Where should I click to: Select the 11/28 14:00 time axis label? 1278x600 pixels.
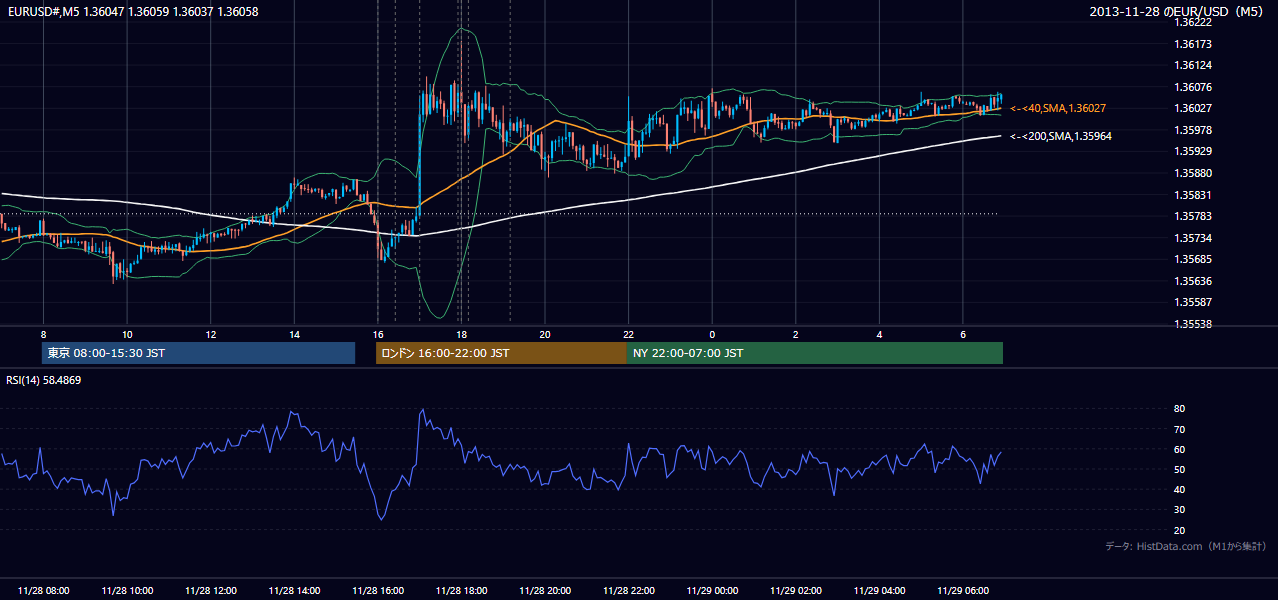tap(294, 591)
